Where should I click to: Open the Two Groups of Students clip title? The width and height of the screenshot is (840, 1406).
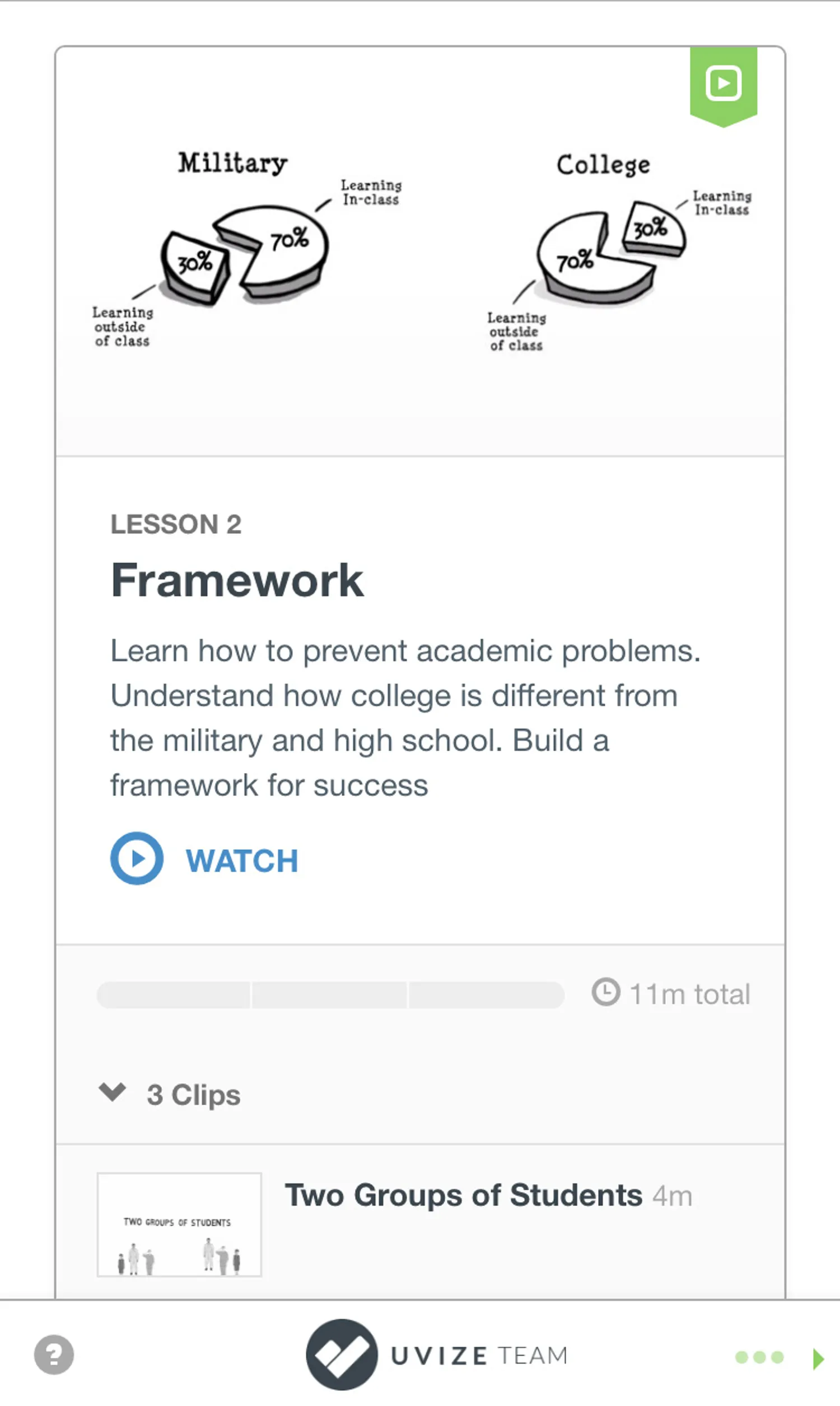pos(463,1195)
